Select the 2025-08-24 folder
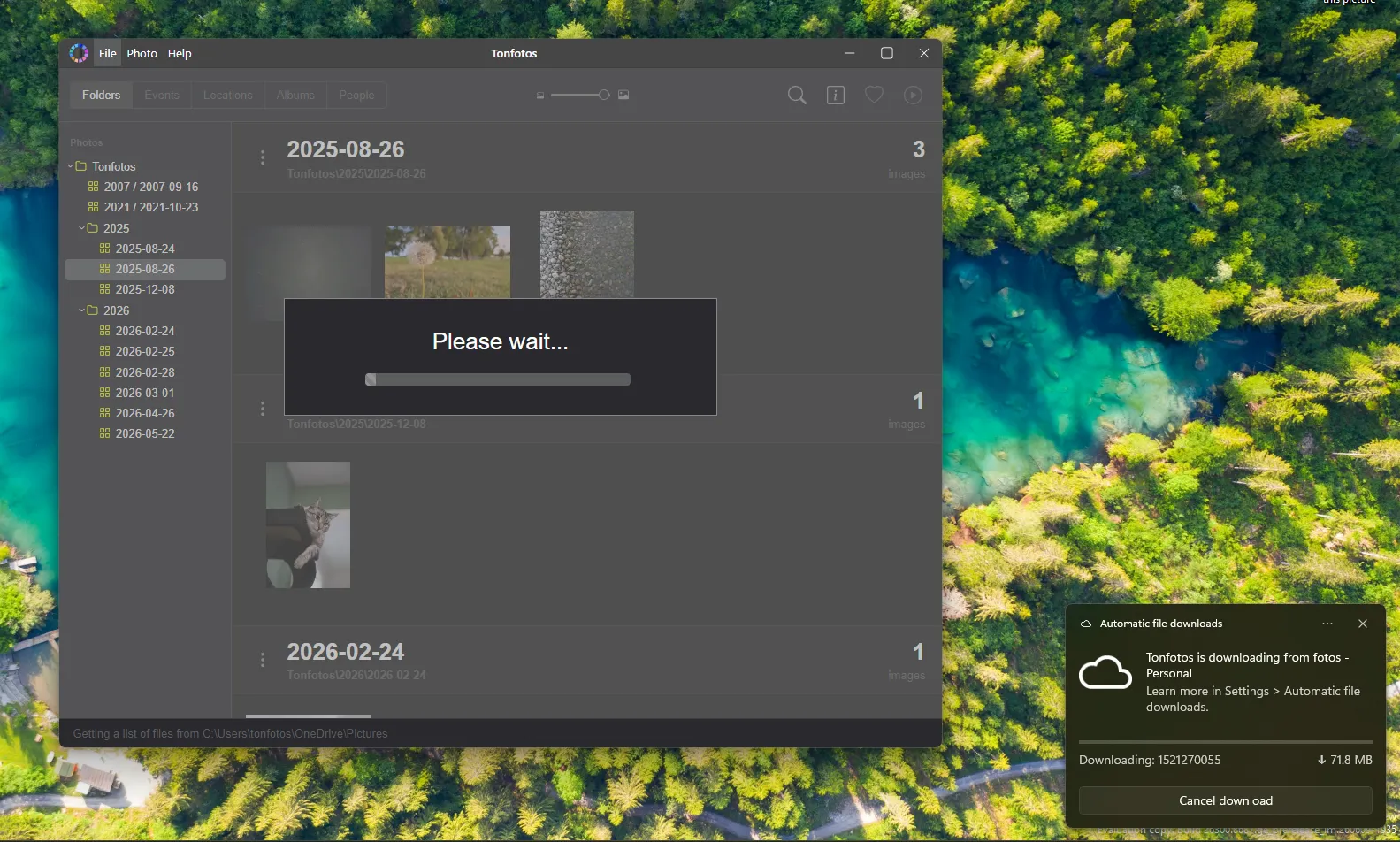This screenshot has width=1400, height=842. [145, 249]
